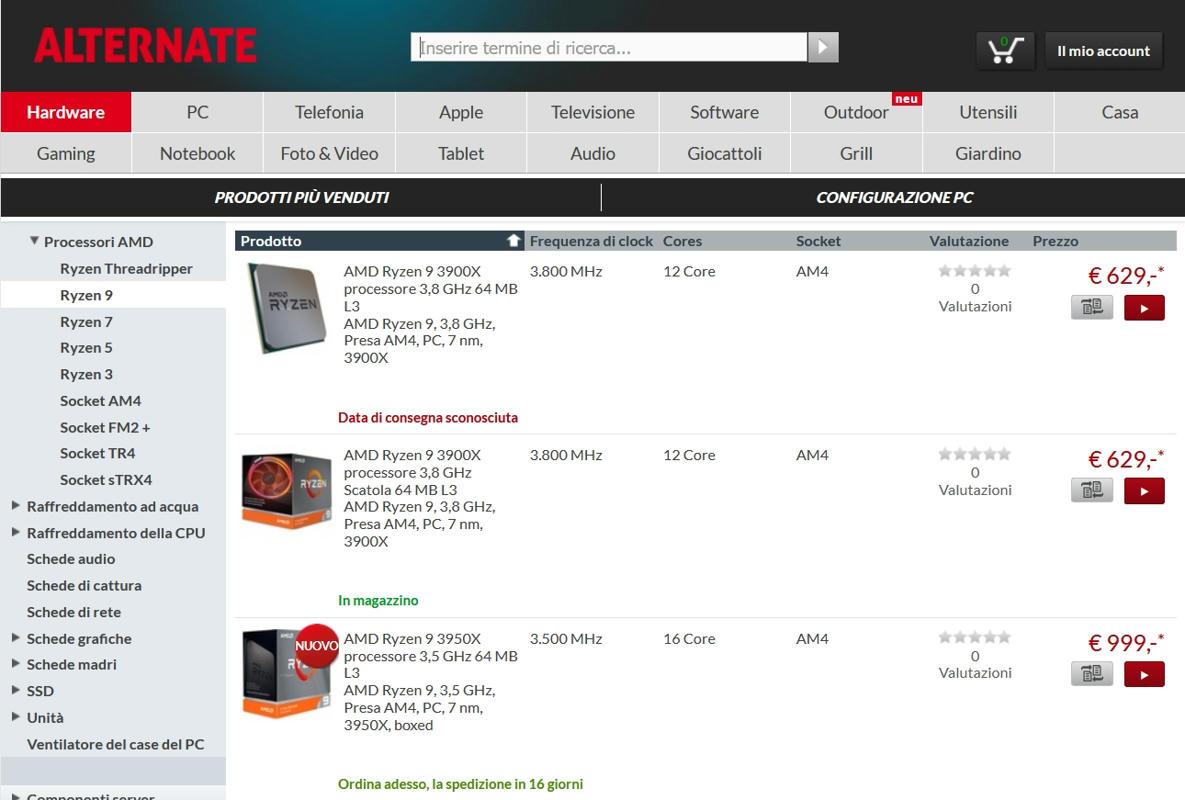Expand the Schede grafiche category

16,638
